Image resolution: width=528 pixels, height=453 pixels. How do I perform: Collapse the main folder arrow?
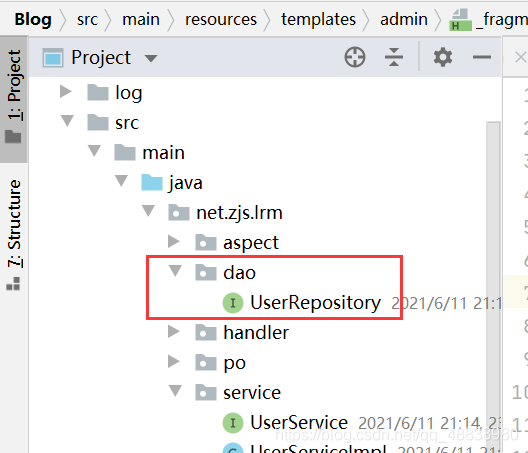94,150
